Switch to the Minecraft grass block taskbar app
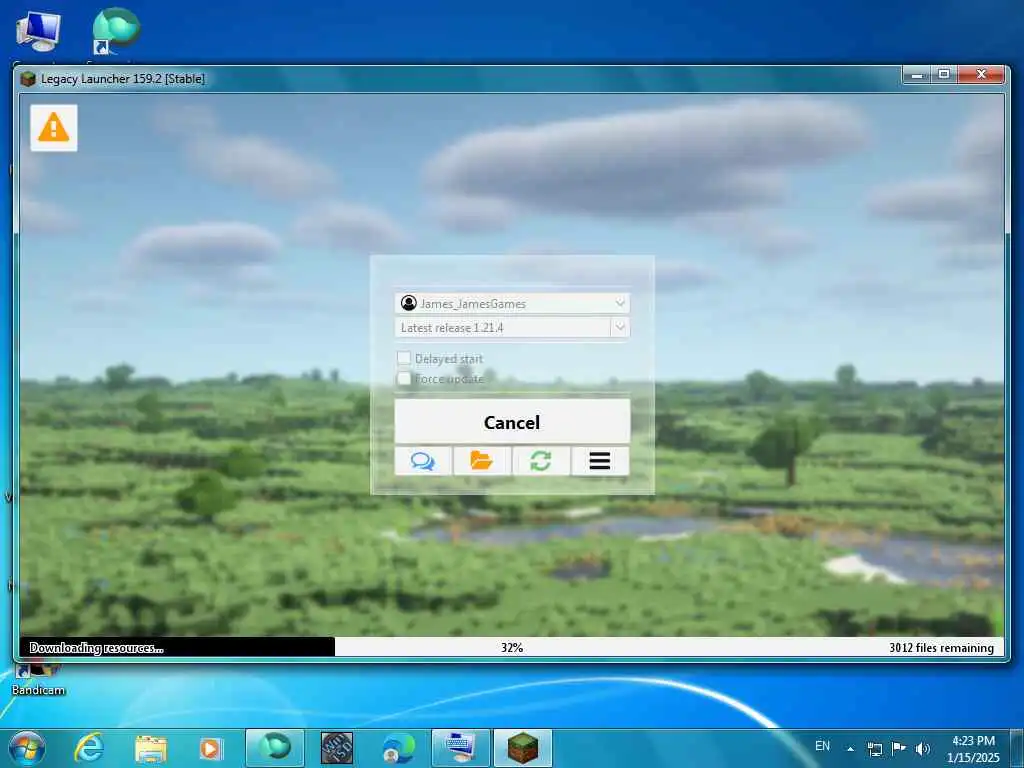 click(522, 748)
